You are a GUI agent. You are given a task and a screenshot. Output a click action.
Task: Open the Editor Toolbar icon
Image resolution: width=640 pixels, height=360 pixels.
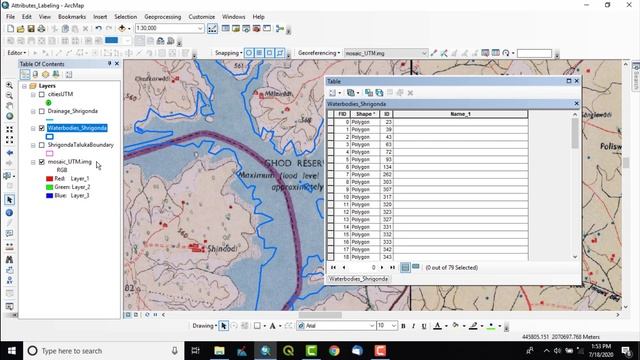click(213, 29)
